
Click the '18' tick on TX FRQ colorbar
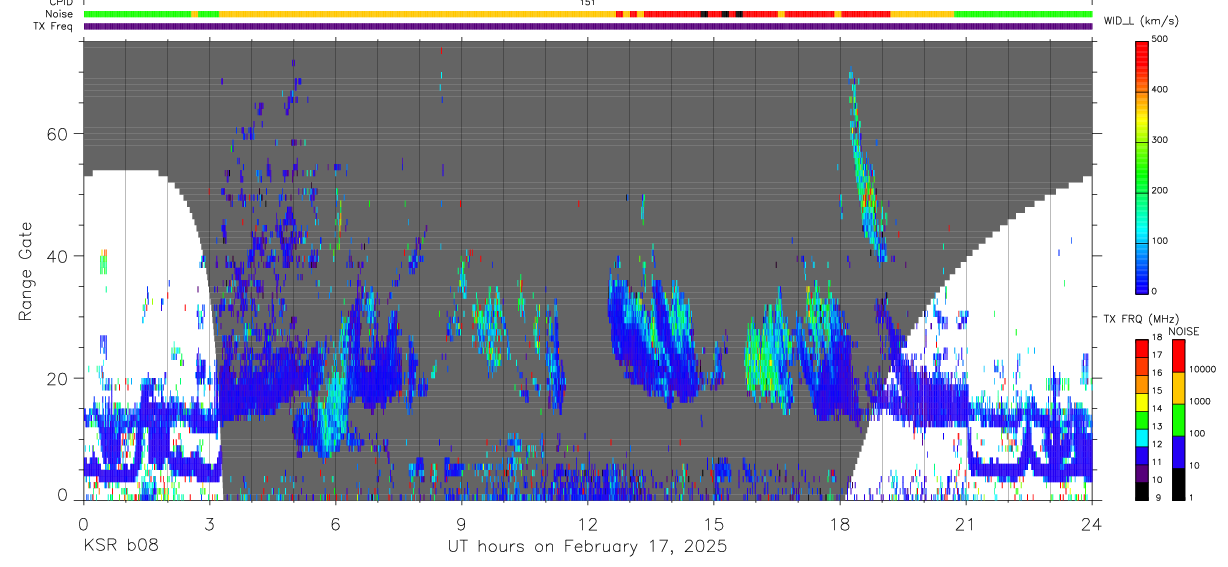coord(1157,339)
